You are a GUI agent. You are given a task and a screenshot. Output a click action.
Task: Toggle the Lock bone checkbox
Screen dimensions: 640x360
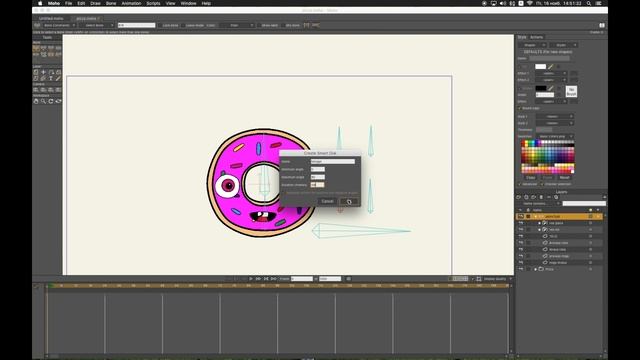tap(160, 25)
